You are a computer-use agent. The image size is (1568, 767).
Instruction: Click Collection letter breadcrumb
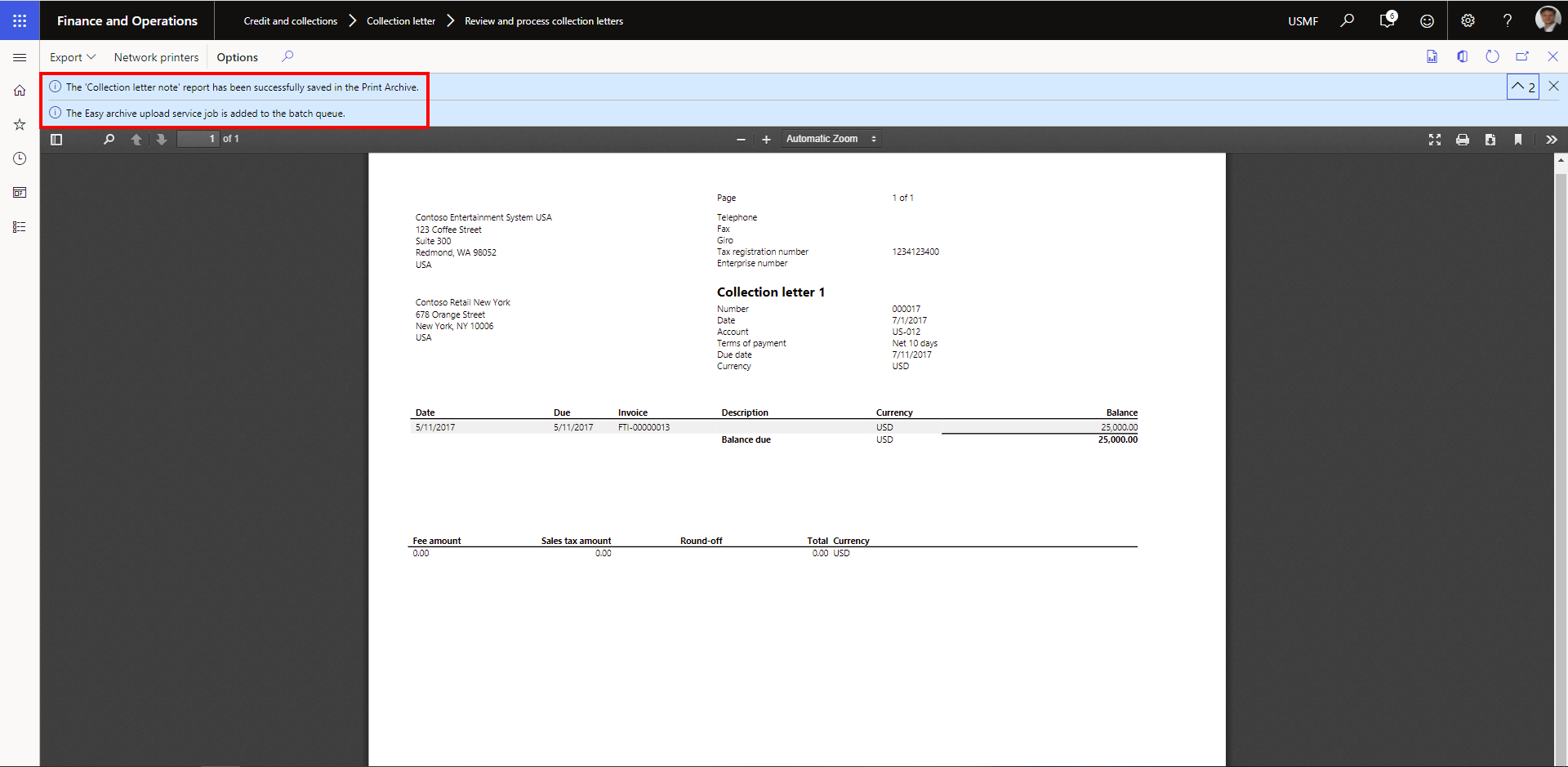[x=401, y=21]
